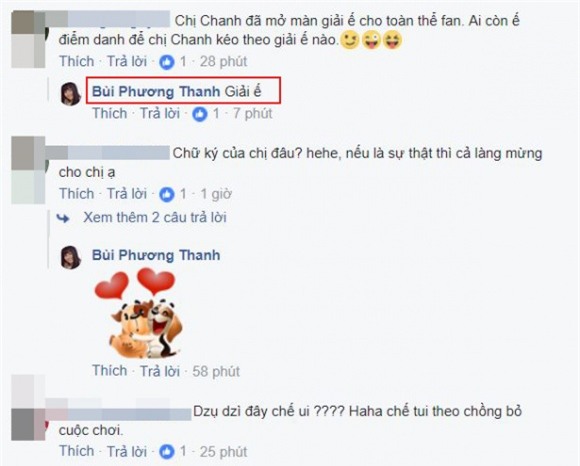Toggle Thích on the Giải ế reply
This screenshot has width=580, height=466.
(109, 113)
